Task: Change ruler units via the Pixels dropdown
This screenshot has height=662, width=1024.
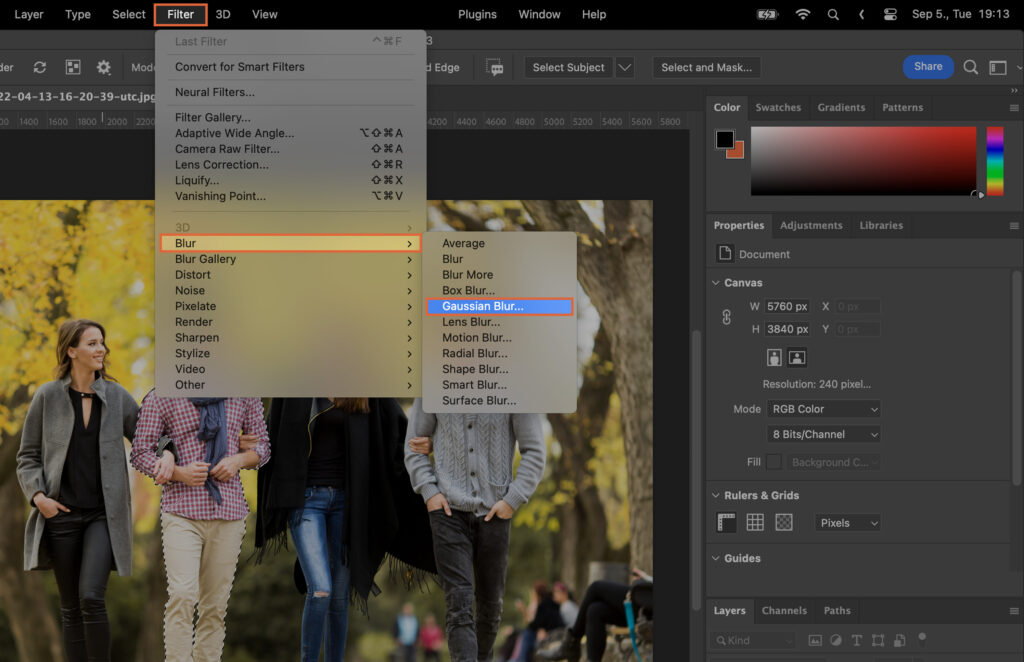Action: coord(847,521)
